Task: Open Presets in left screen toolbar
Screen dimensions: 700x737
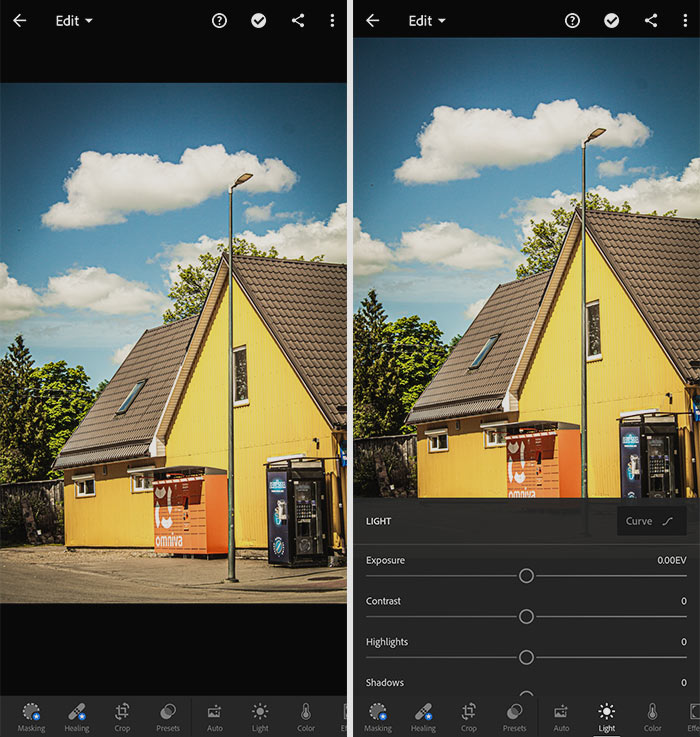Action: coord(168,716)
